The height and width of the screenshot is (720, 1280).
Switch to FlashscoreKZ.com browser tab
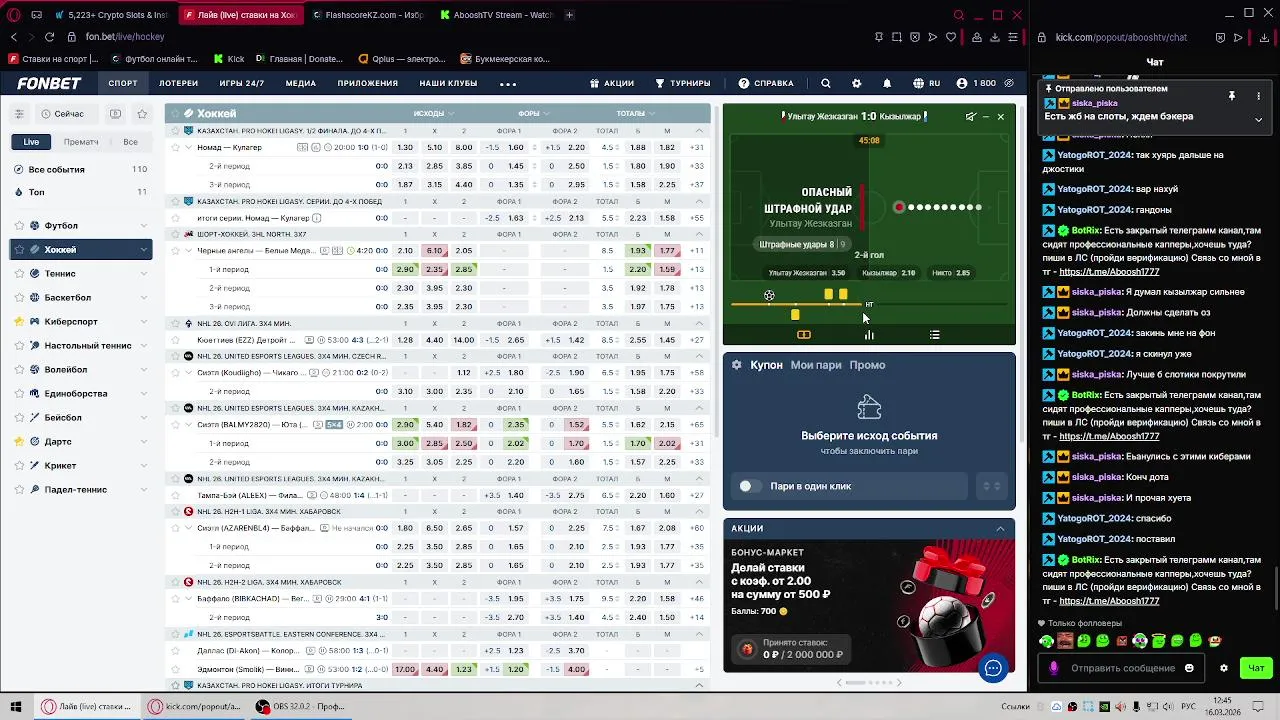click(368, 15)
